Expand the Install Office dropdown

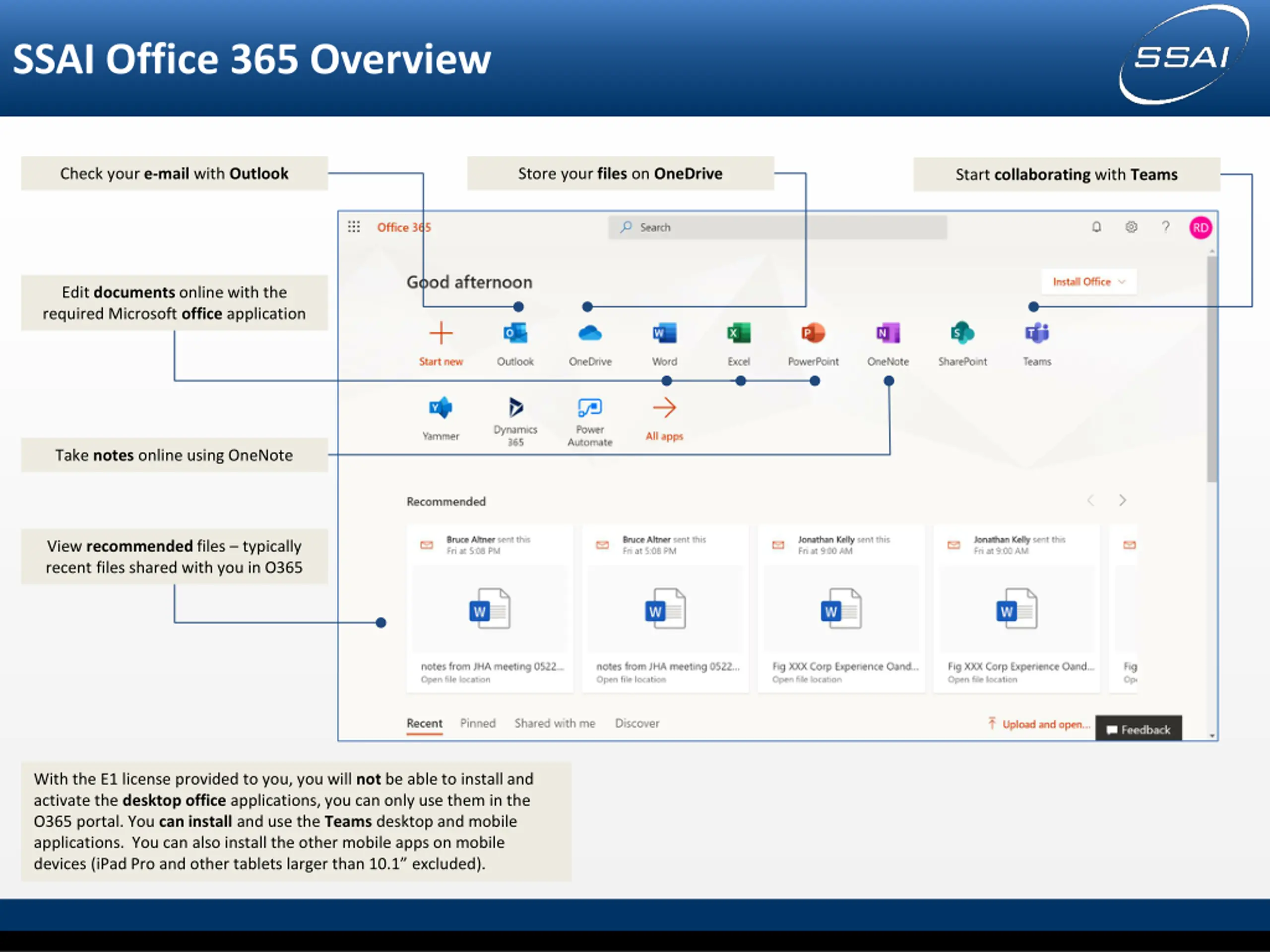1088,282
